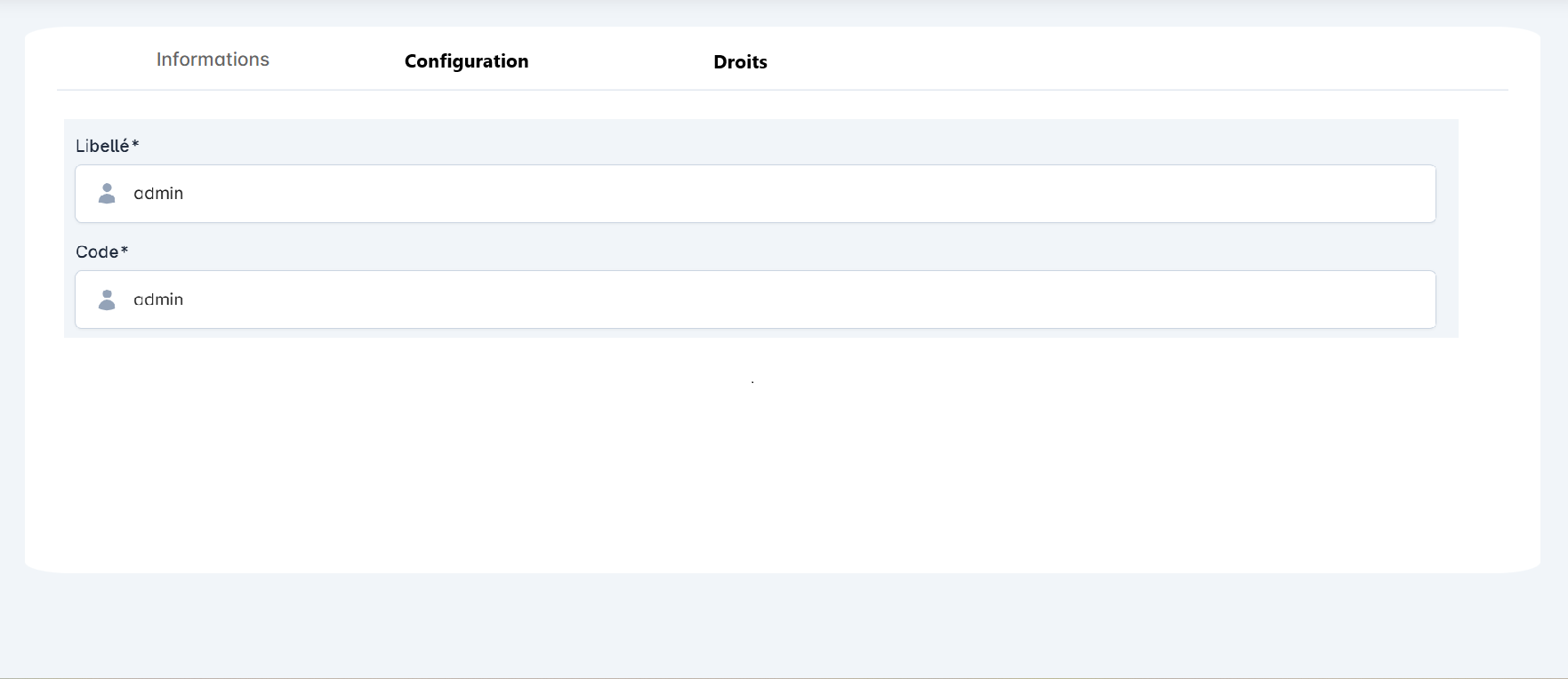Focus the Code input field

pyautogui.click(x=754, y=300)
